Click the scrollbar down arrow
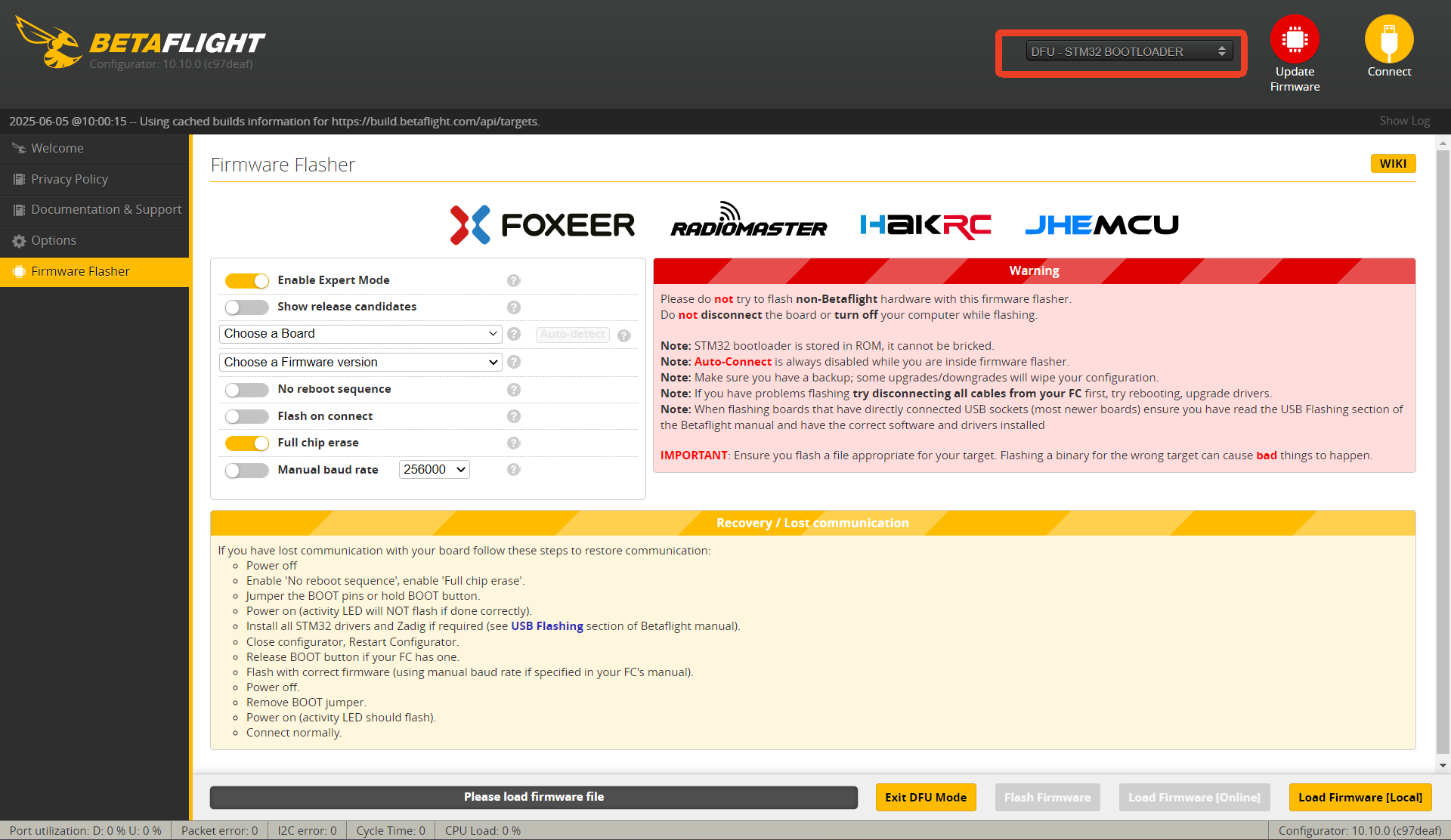1451x840 pixels. 1443,765
